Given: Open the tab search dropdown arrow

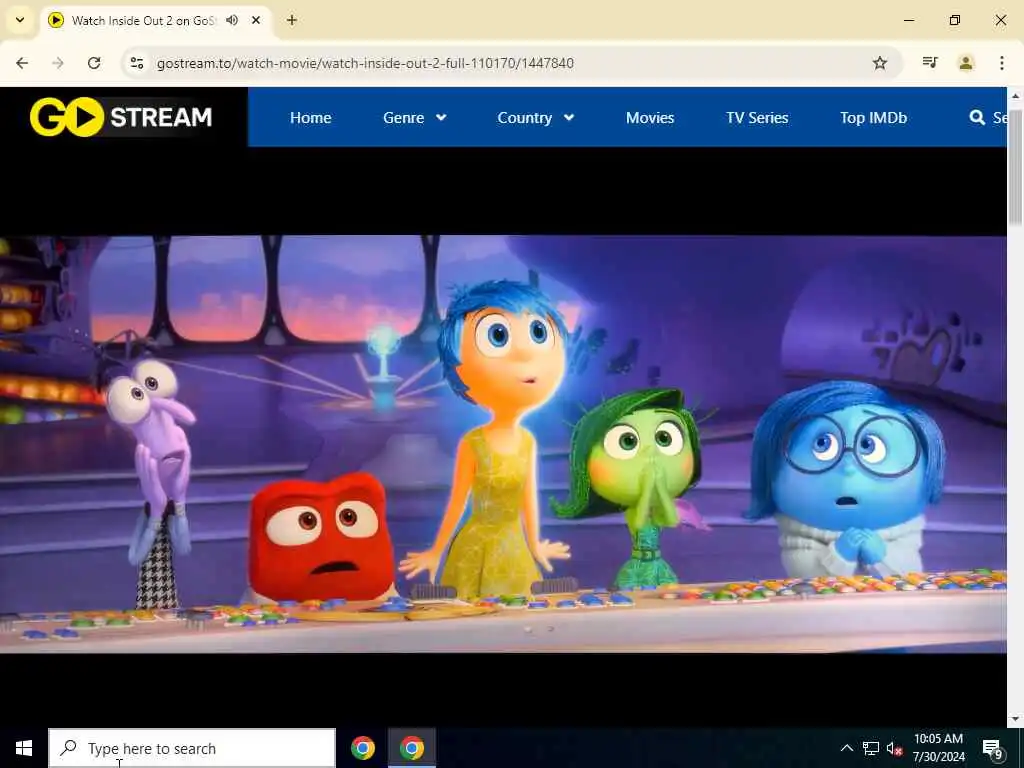Looking at the screenshot, I should coord(20,20).
